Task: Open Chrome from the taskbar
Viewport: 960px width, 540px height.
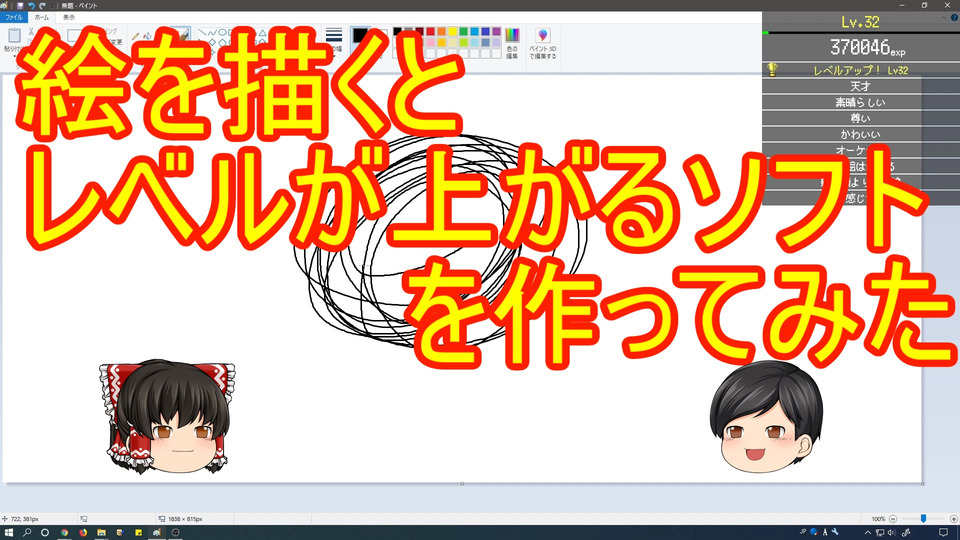Action: [x=64, y=533]
